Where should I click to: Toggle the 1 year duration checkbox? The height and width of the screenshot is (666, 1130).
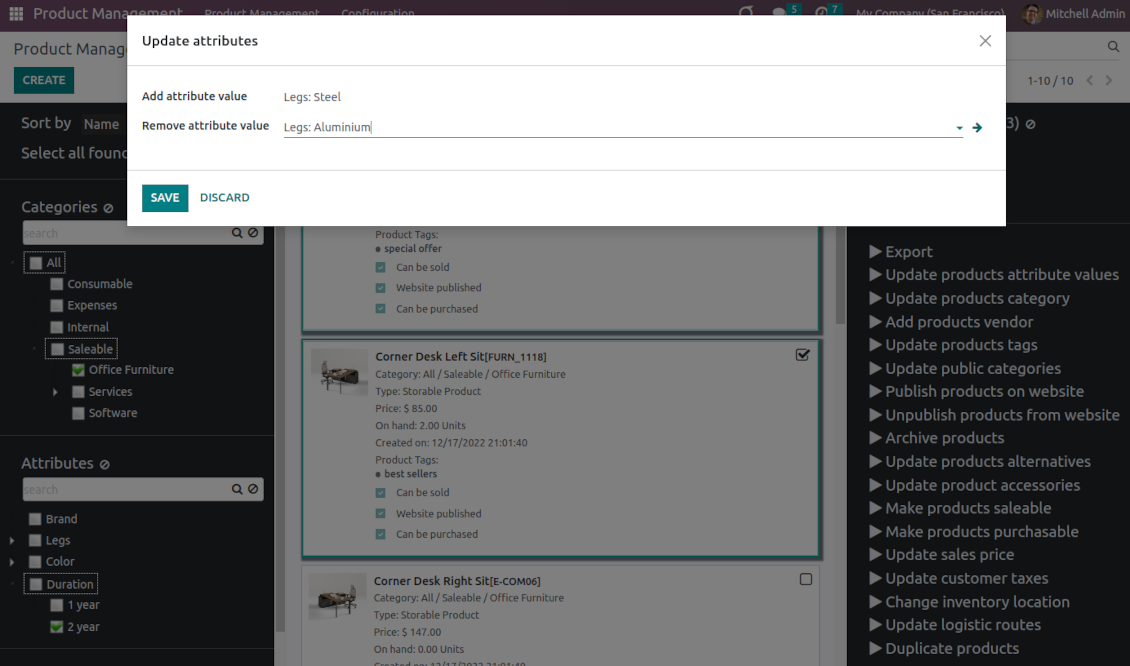coord(57,605)
